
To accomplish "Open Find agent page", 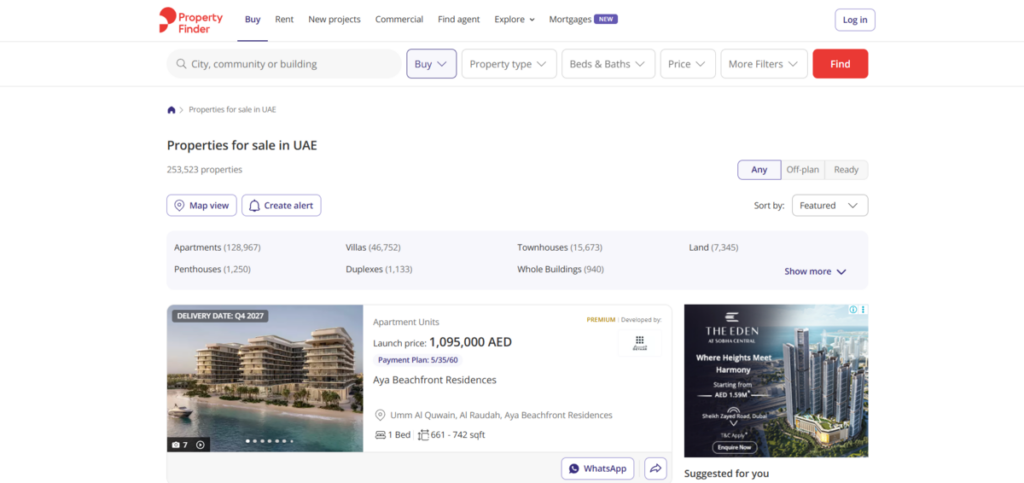I will click(x=458, y=20).
